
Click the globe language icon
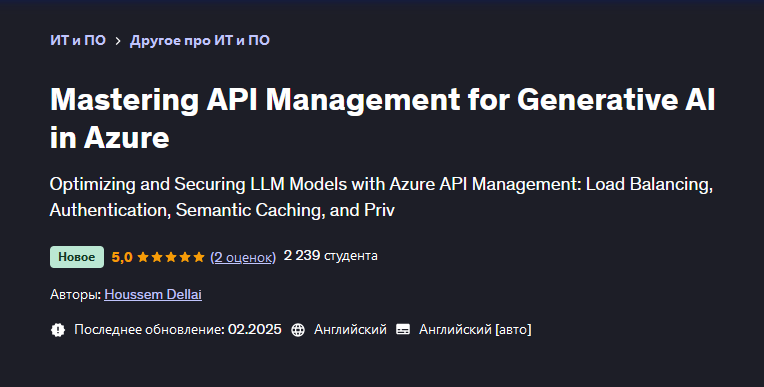298,330
